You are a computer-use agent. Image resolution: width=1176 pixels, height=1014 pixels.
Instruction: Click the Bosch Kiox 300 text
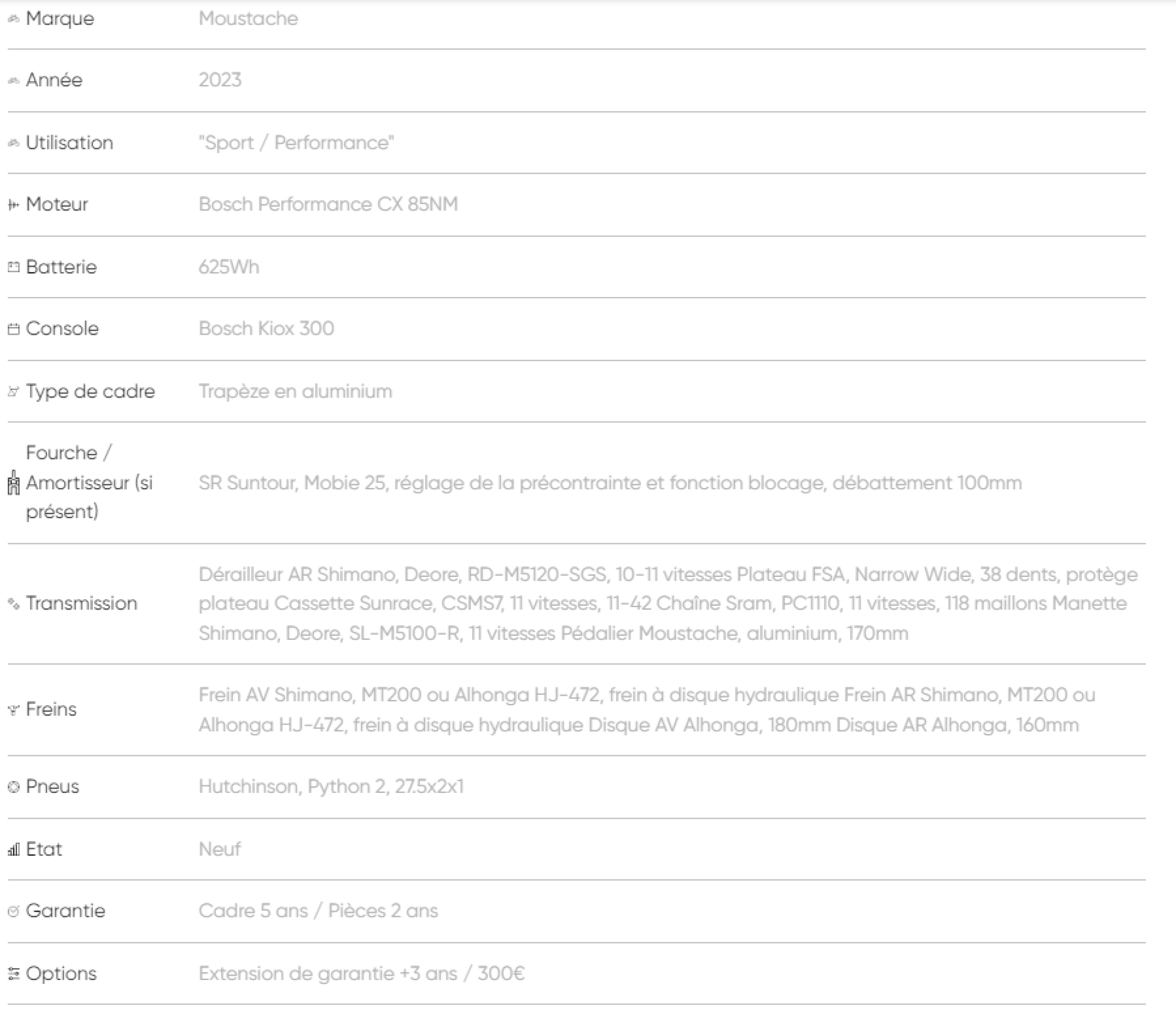point(266,328)
